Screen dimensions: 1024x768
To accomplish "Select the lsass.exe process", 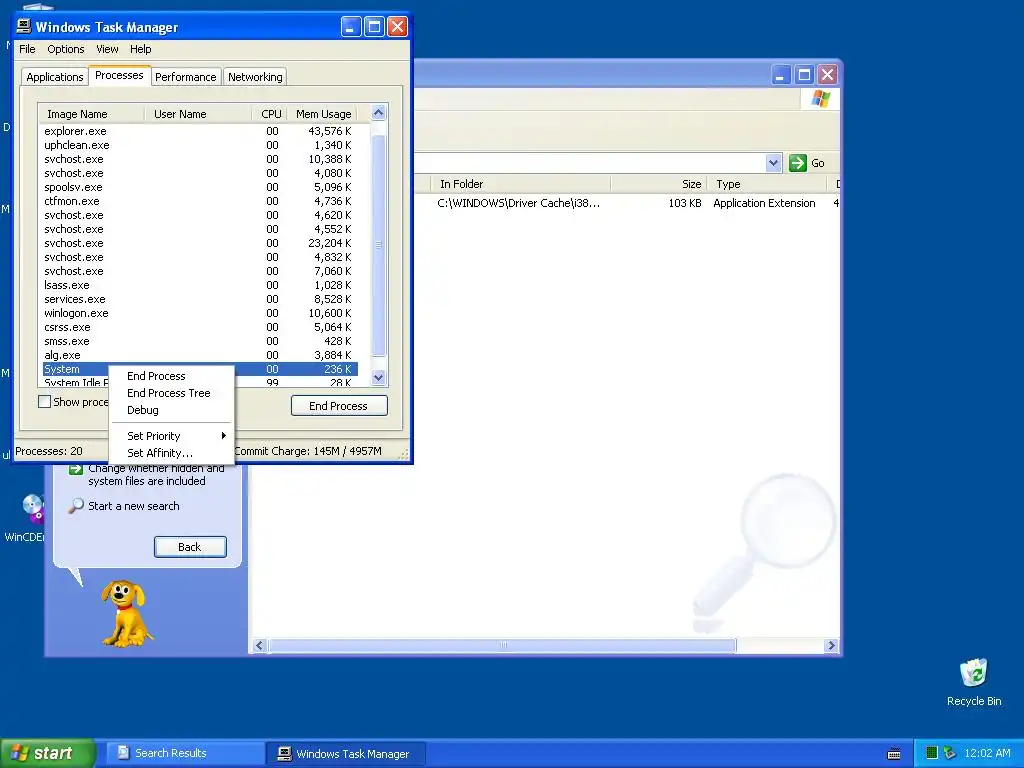I will click(200, 285).
